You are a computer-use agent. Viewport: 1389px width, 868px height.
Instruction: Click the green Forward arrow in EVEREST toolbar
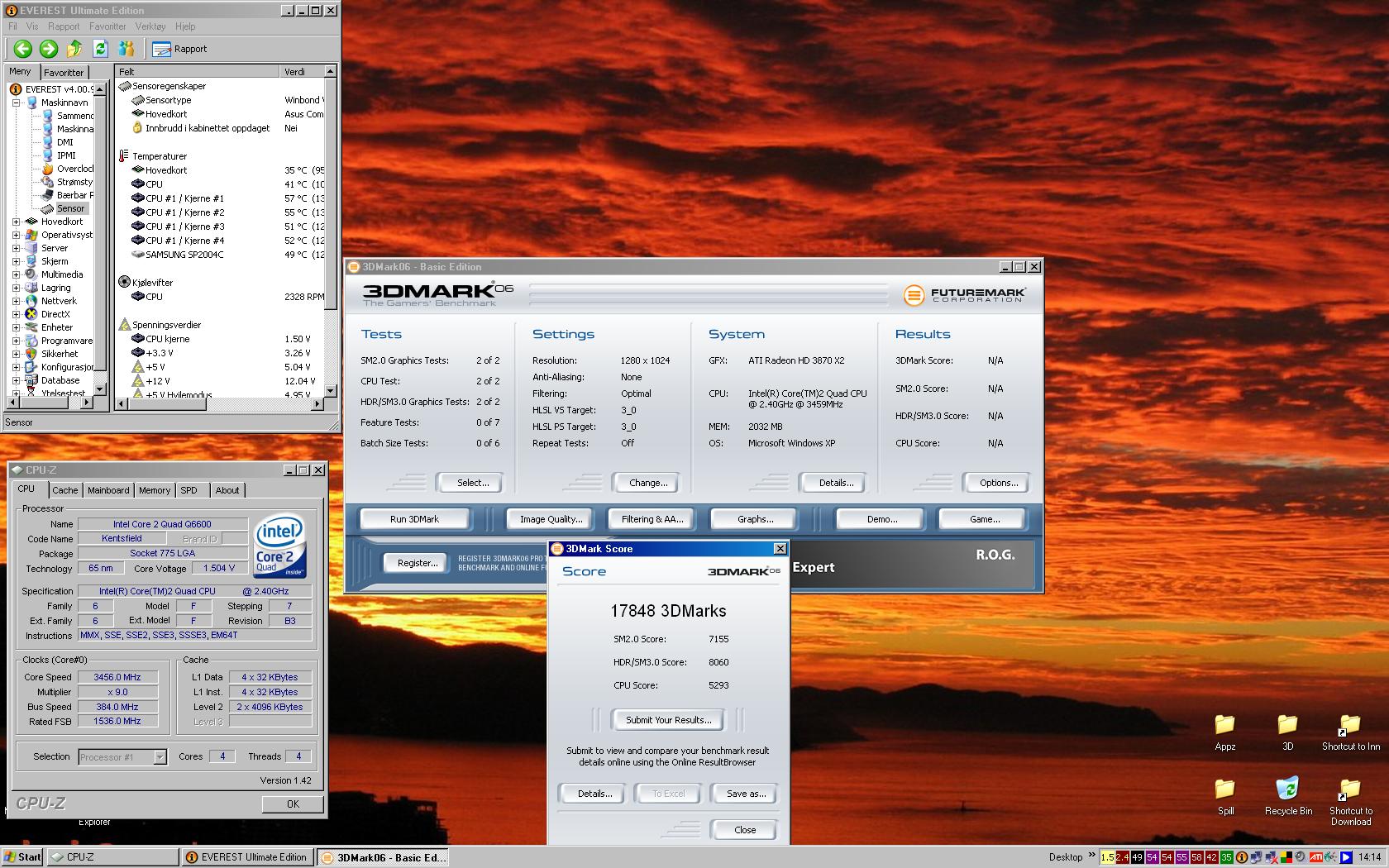pos(48,49)
